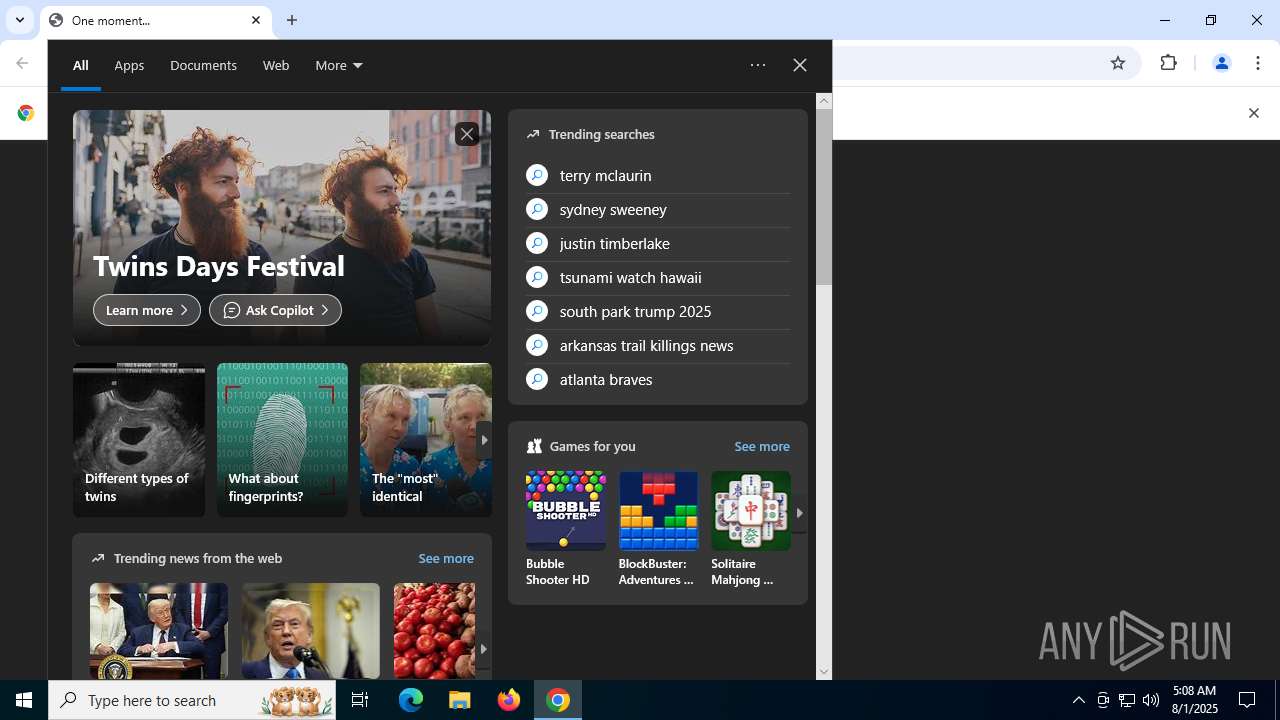Close the Chrome infobar notification

tap(1253, 113)
